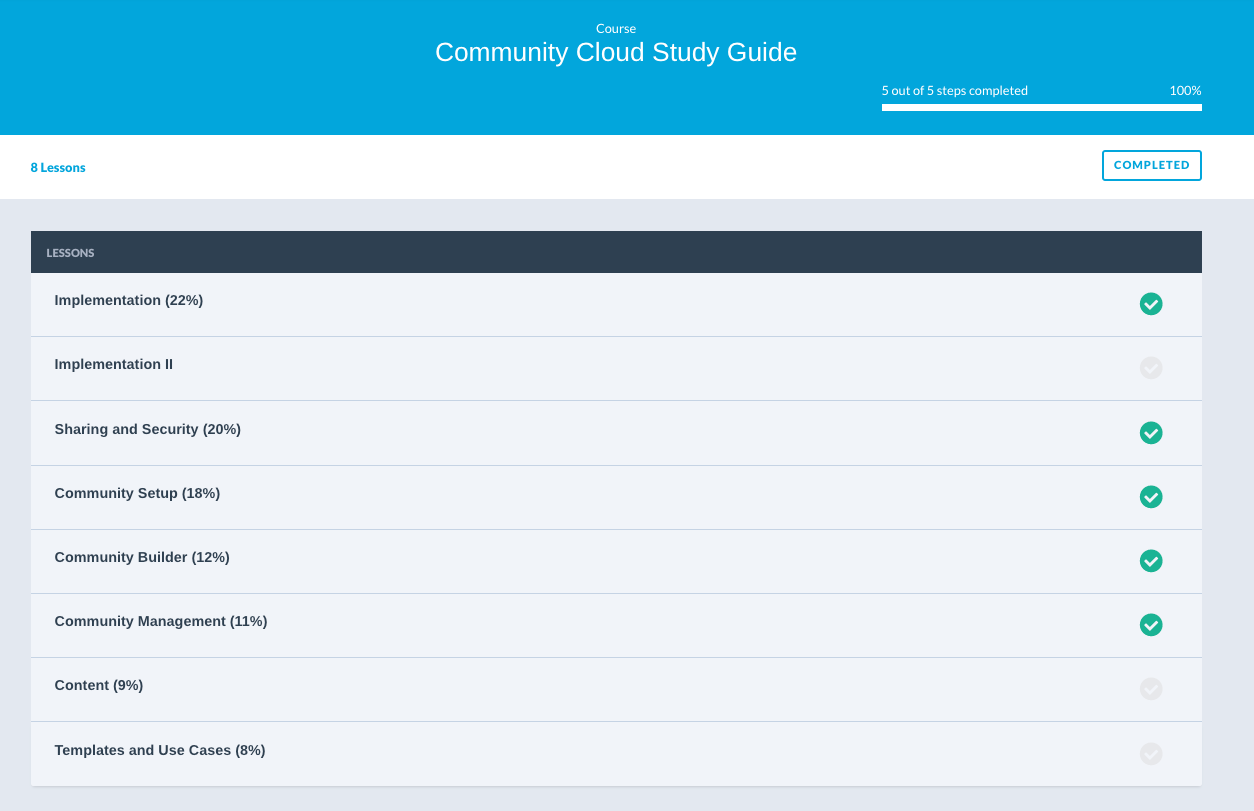Click the 100% progress label
This screenshot has height=811, width=1254.
(x=1185, y=91)
